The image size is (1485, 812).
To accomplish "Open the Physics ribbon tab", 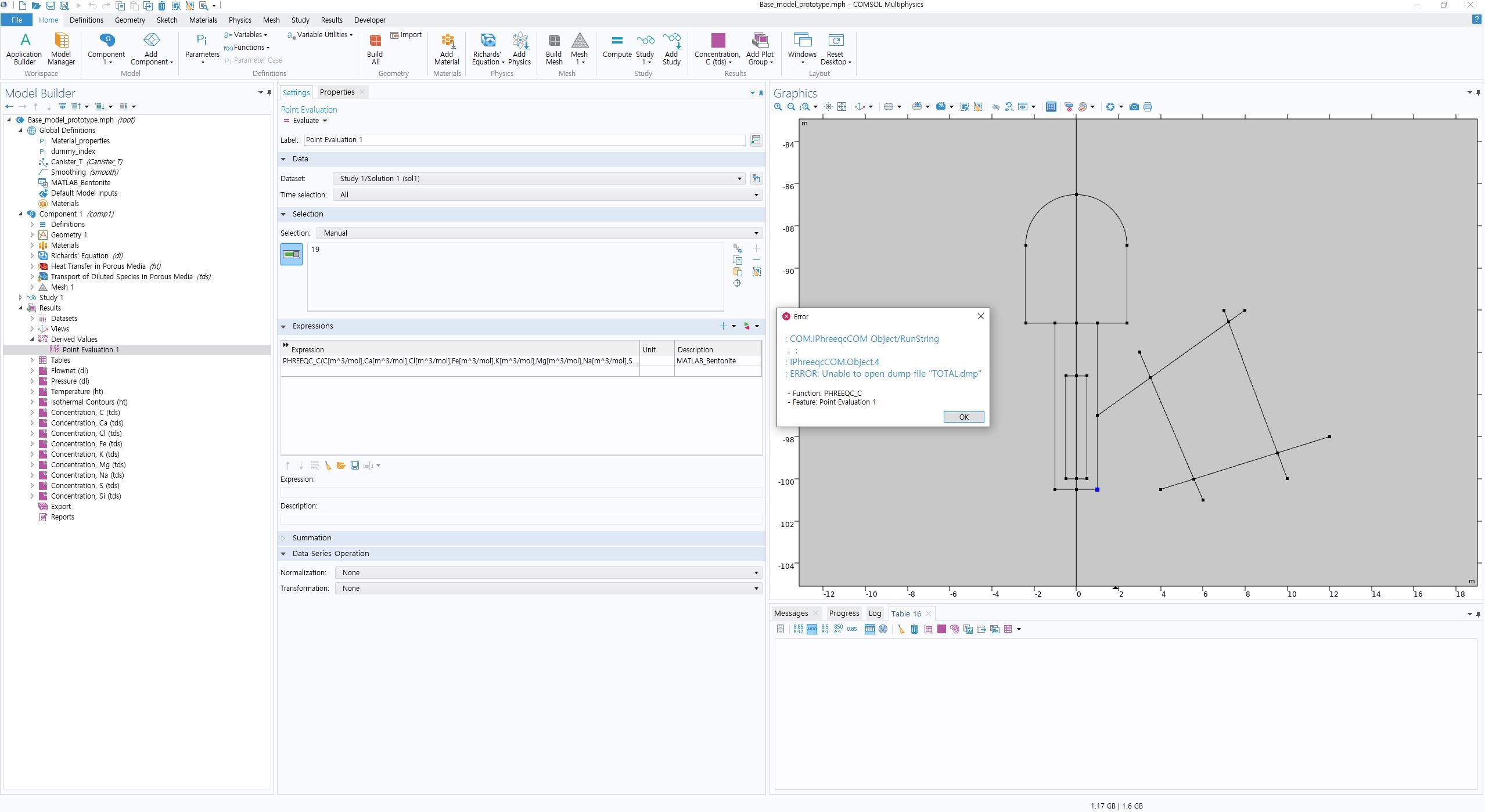I will [x=239, y=20].
